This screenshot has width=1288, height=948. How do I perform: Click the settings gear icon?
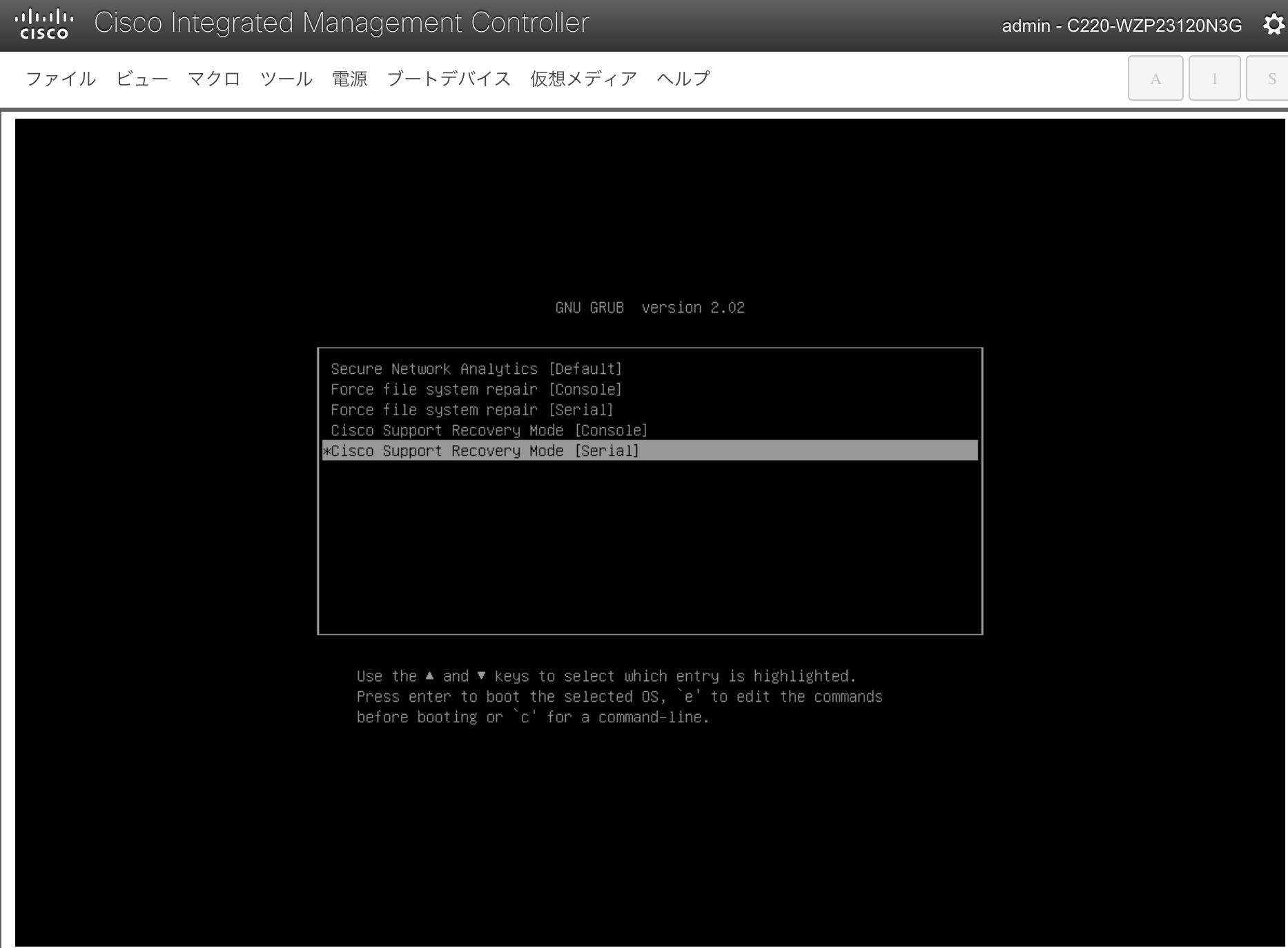coord(1274,25)
